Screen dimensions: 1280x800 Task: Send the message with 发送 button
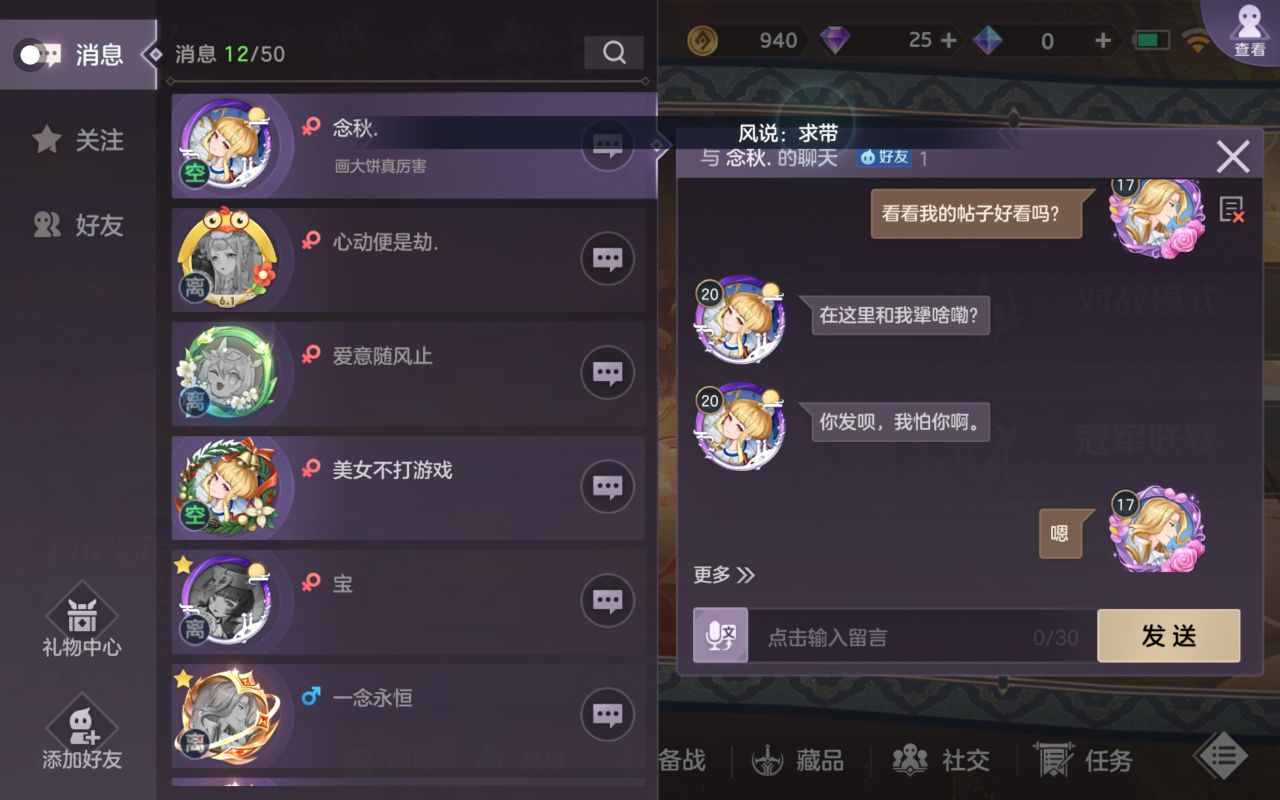point(1169,636)
